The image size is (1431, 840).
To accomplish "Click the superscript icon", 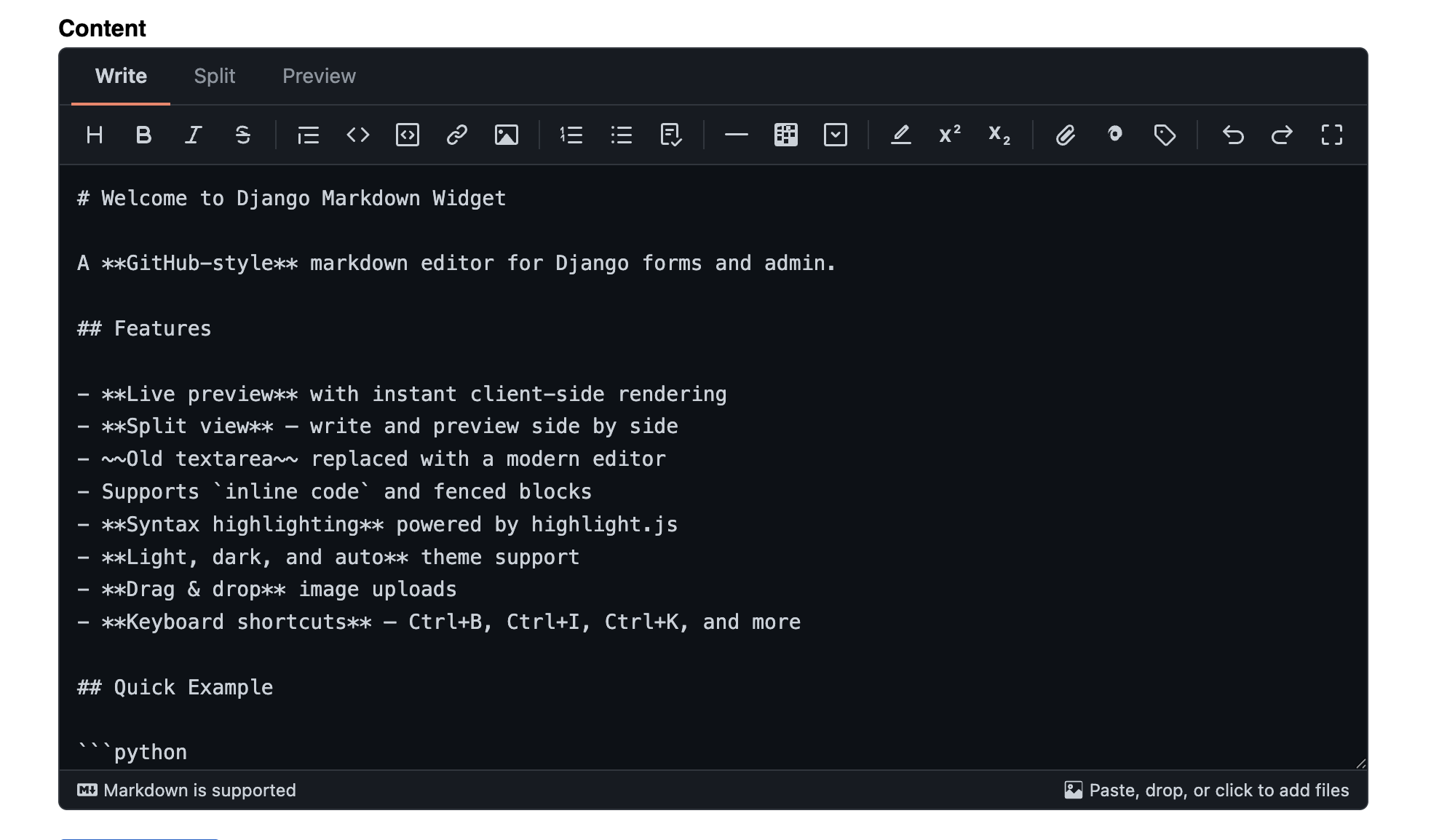I will pyautogui.click(x=950, y=135).
